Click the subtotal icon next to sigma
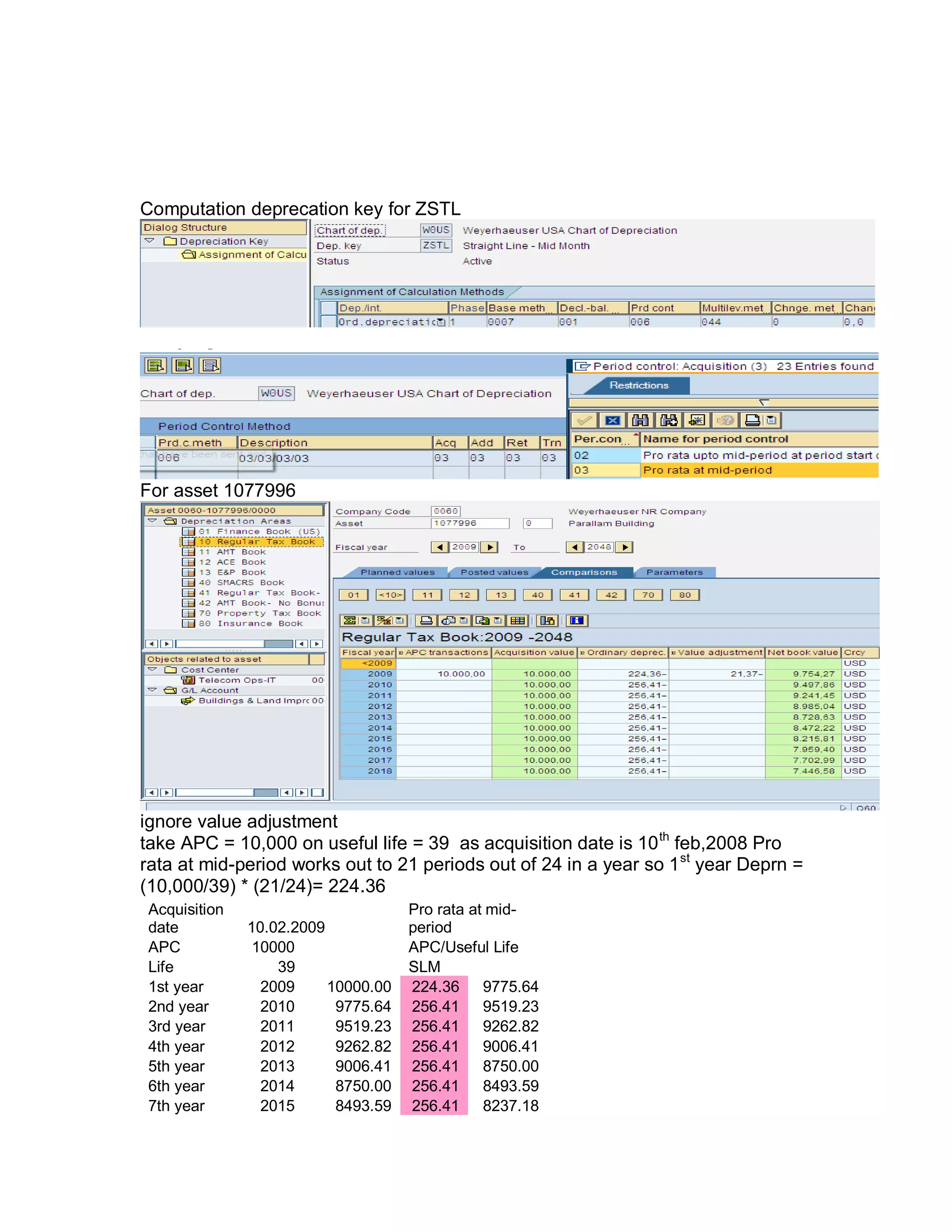 click(384, 621)
